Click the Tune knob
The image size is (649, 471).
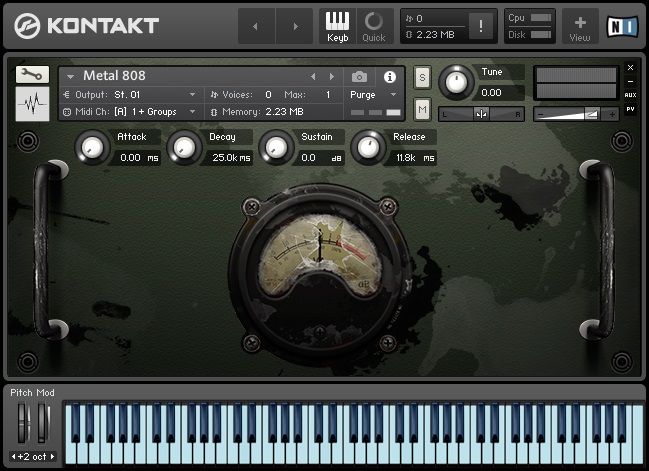(x=457, y=80)
